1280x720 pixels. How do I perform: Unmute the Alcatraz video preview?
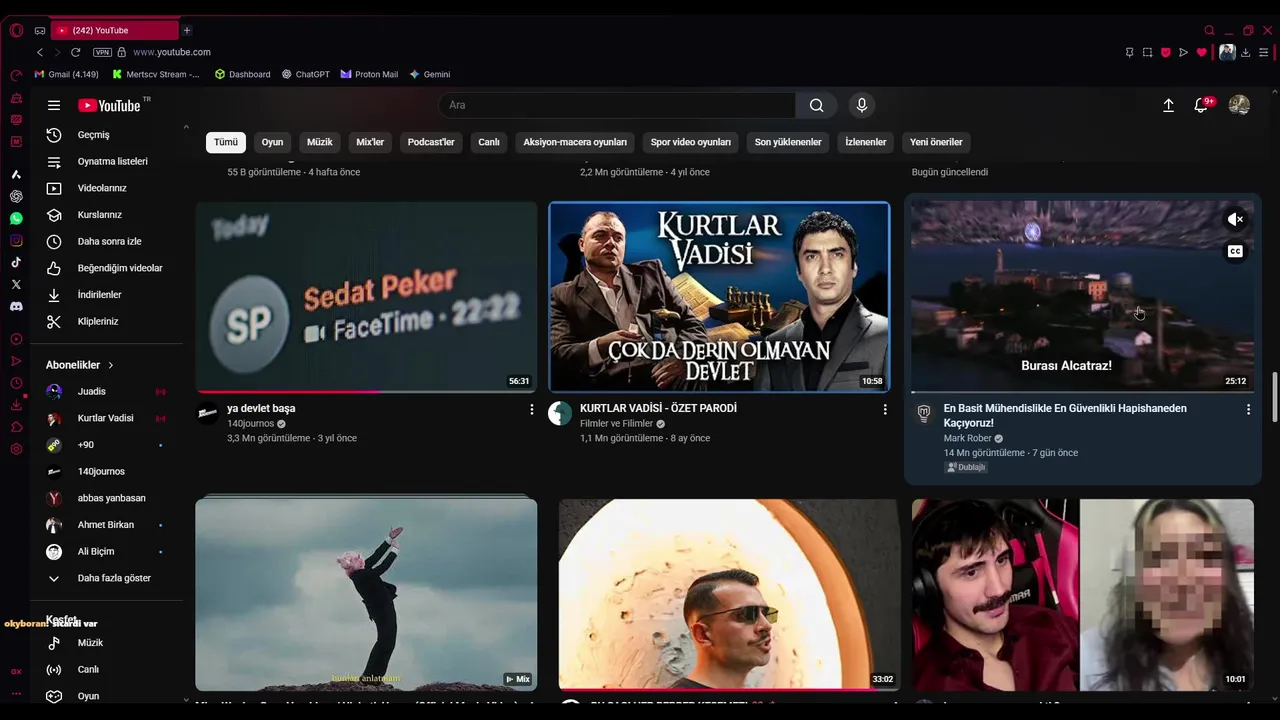[x=1236, y=219]
